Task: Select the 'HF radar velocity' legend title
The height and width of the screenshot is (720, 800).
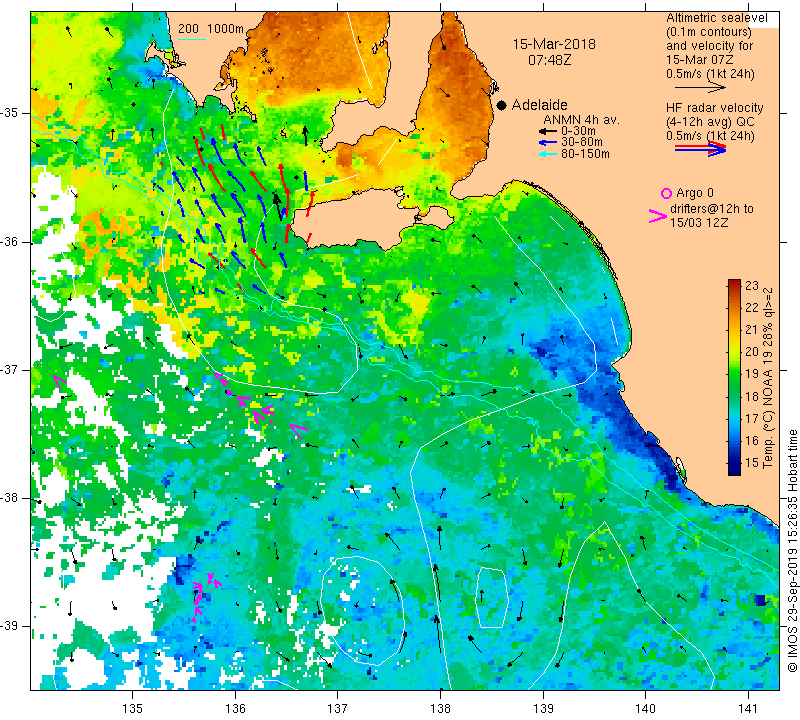Action: click(714, 108)
